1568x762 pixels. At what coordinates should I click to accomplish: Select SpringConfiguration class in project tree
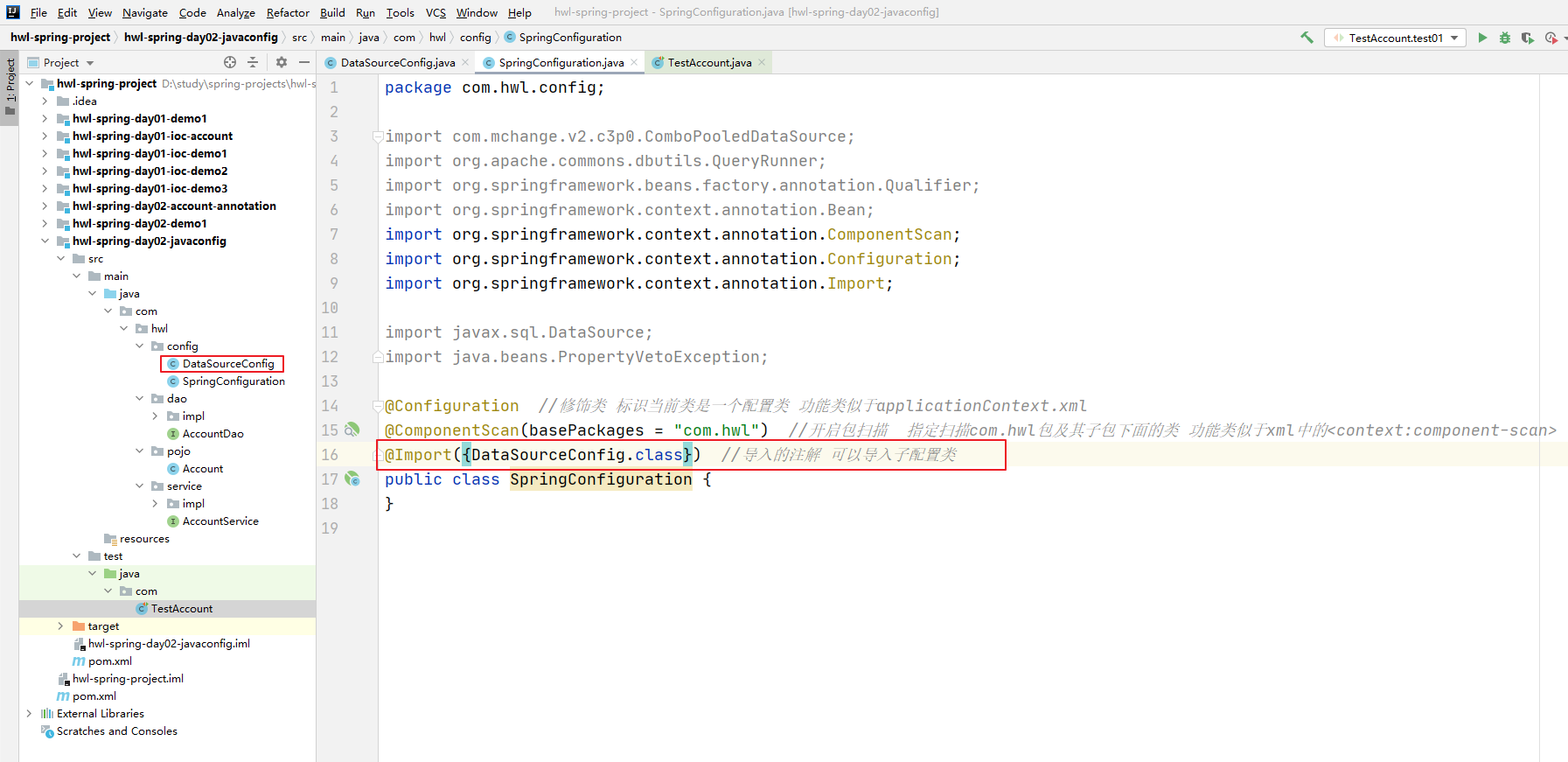coord(233,381)
